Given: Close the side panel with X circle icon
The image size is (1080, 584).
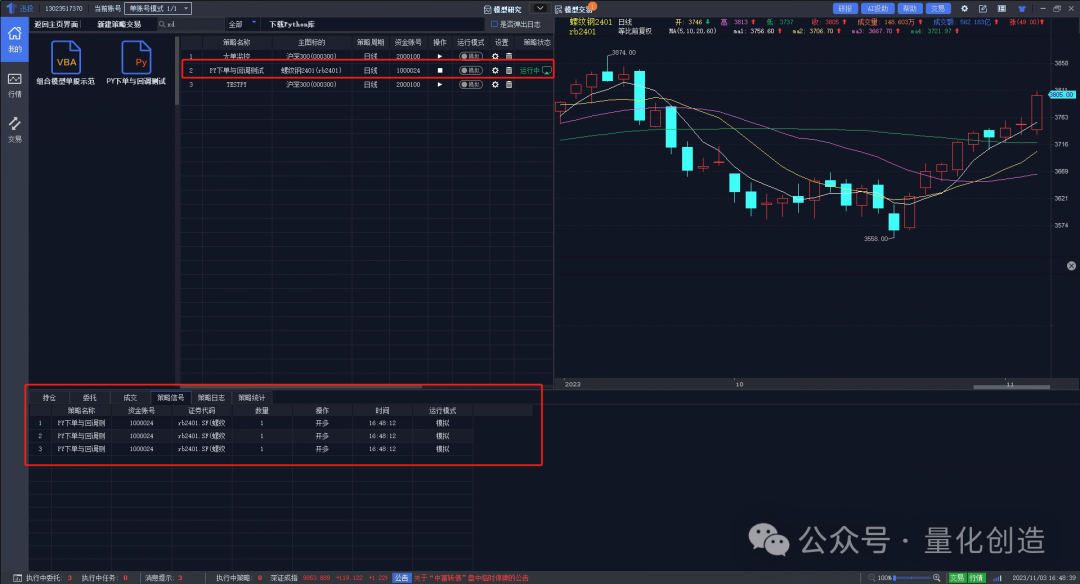Looking at the screenshot, I should pyautogui.click(x=1071, y=266).
